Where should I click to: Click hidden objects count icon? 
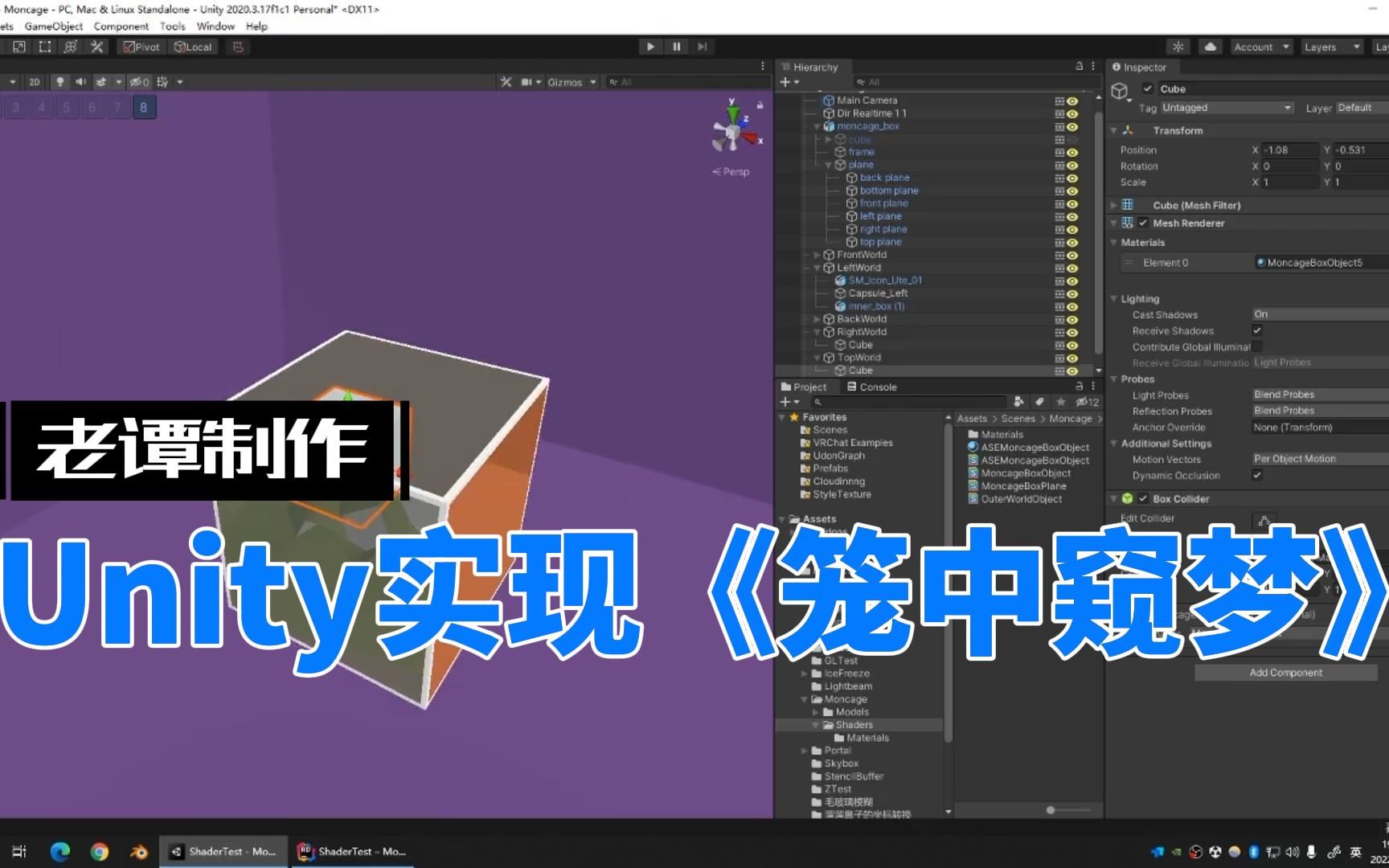pyautogui.click(x=140, y=82)
